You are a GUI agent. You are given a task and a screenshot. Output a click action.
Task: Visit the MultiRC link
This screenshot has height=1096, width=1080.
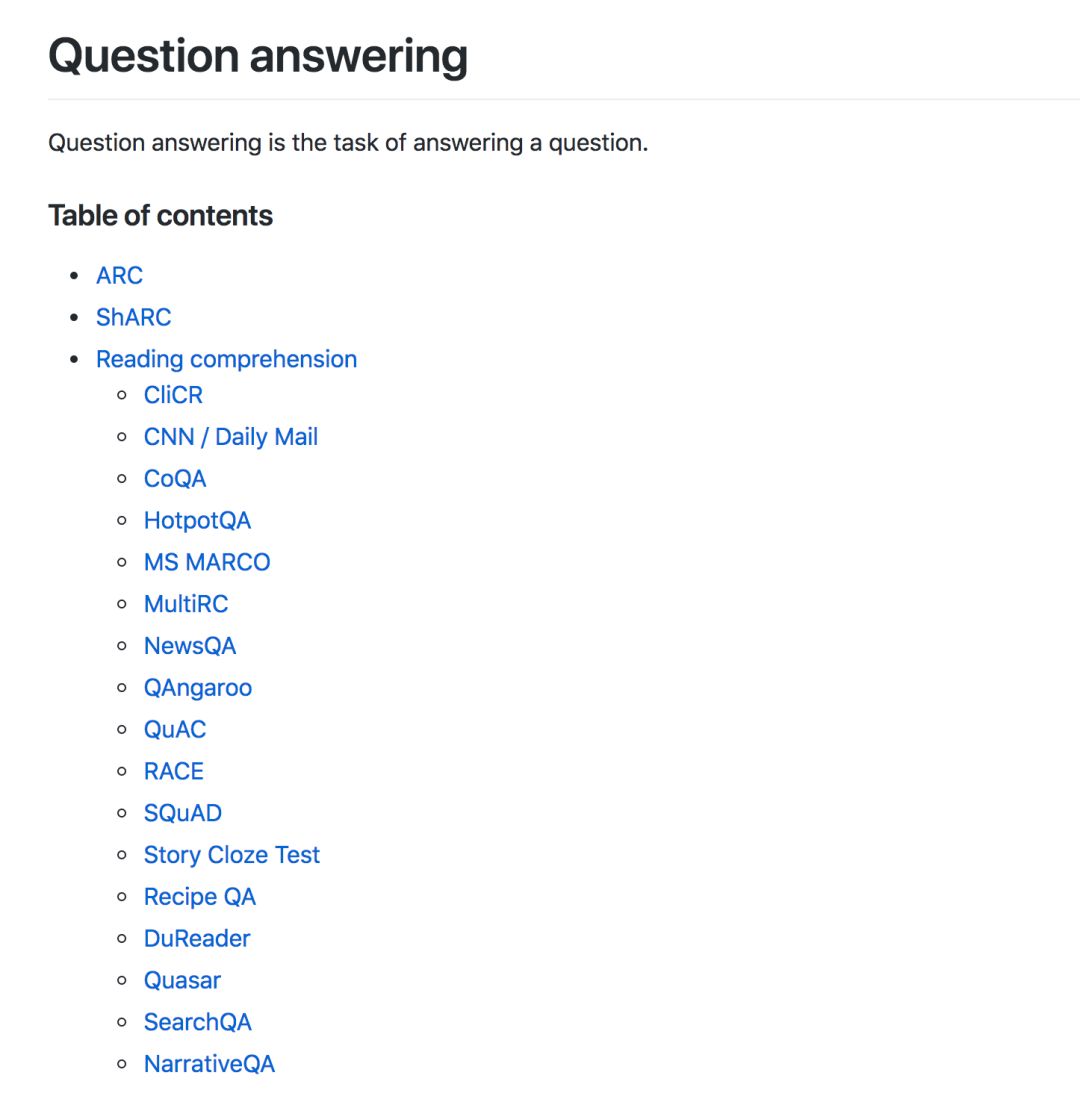pos(186,604)
